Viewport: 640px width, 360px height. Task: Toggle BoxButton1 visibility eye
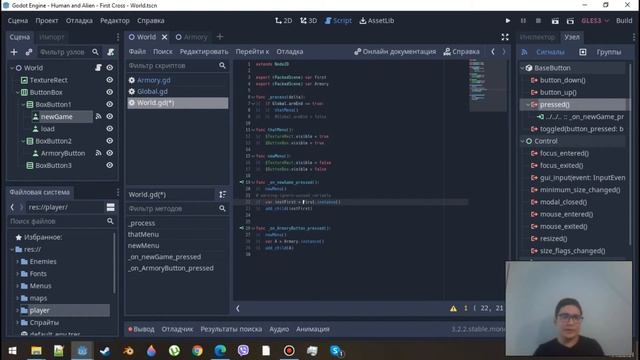click(x=110, y=104)
